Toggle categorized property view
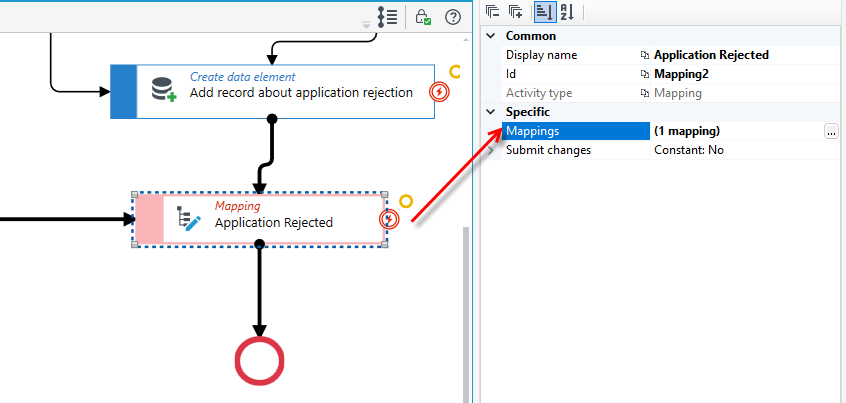 pos(545,11)
